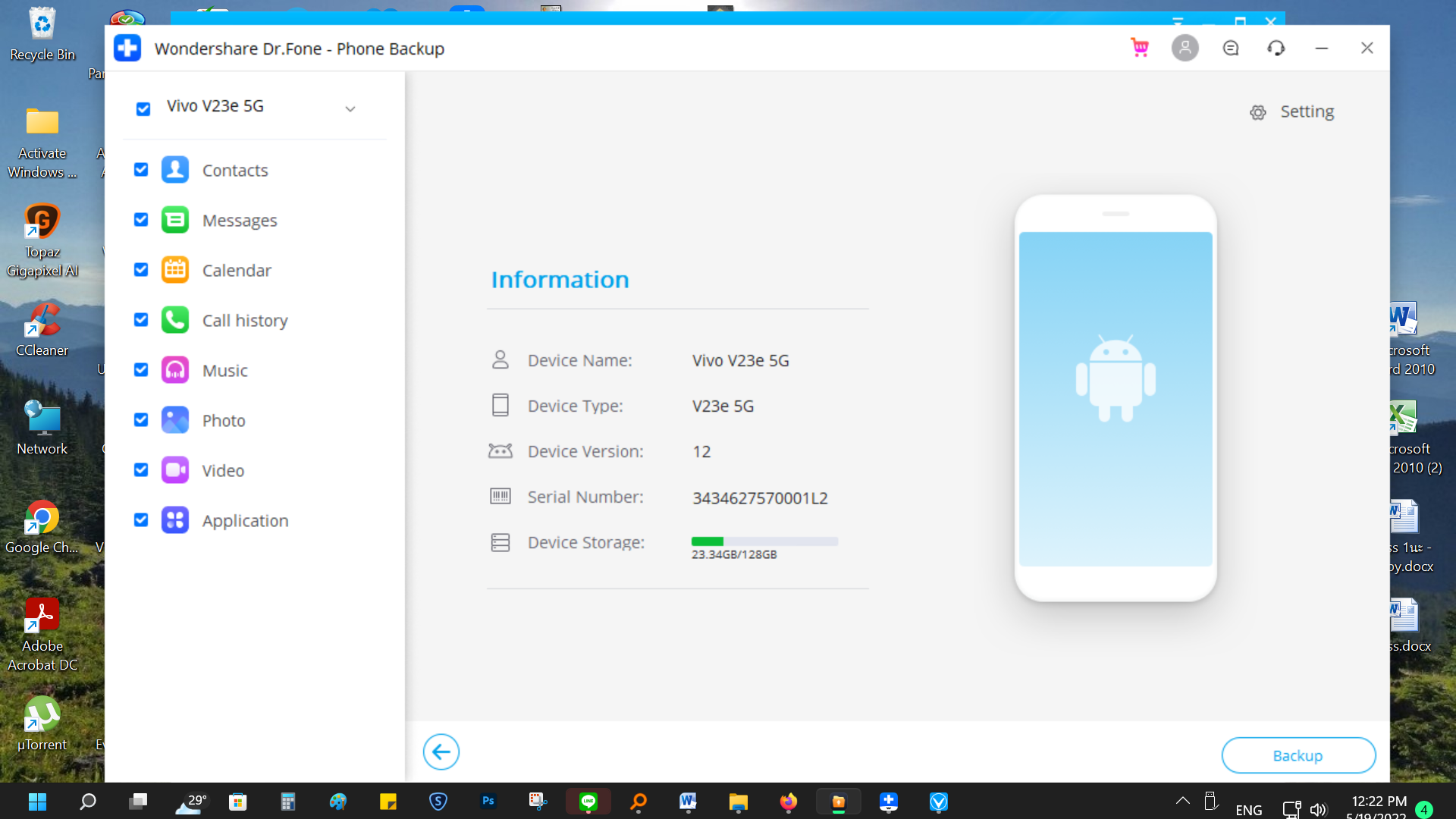Open taskbar Search

point(88,802)
